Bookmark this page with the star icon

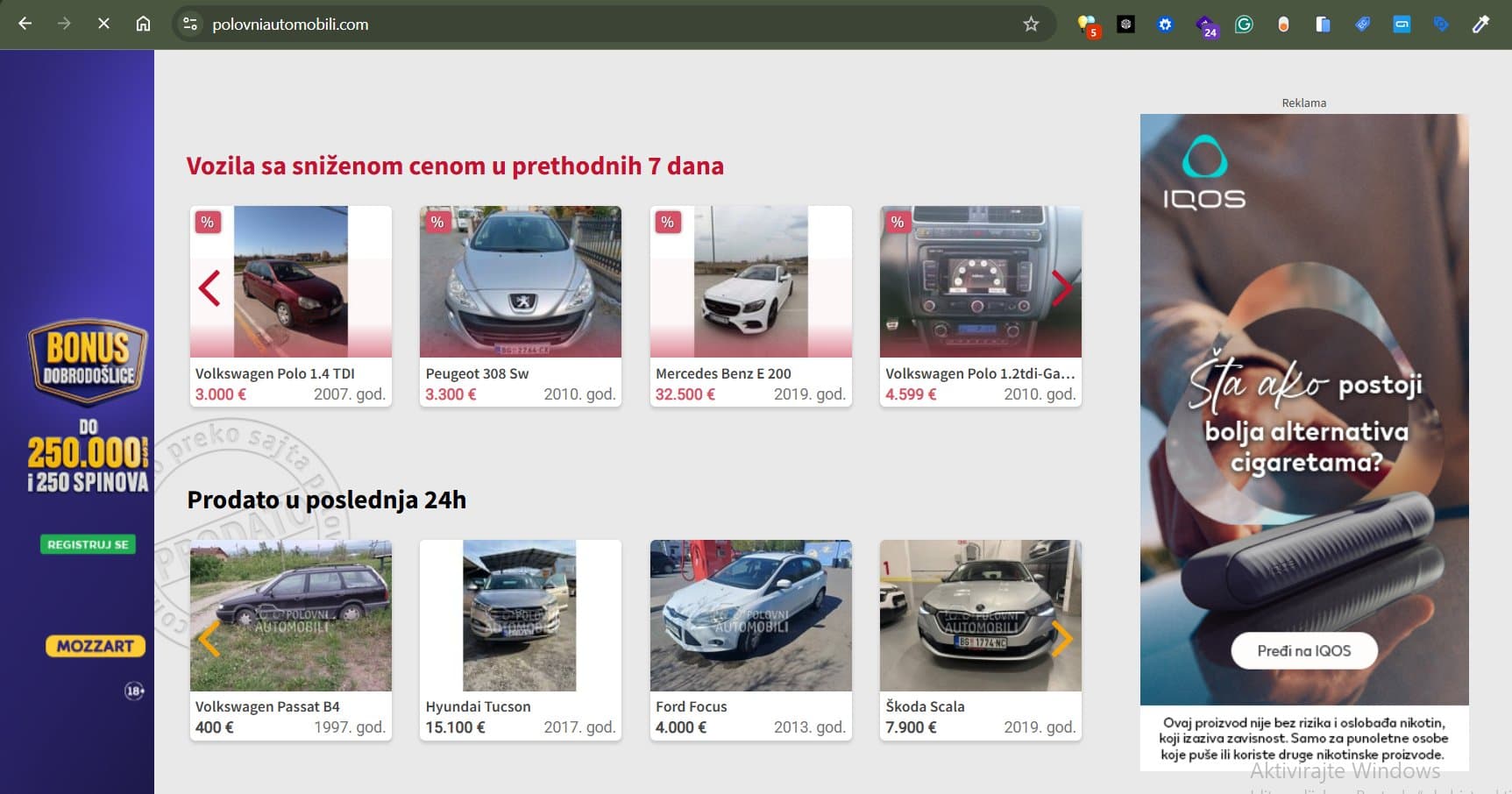1031,24
